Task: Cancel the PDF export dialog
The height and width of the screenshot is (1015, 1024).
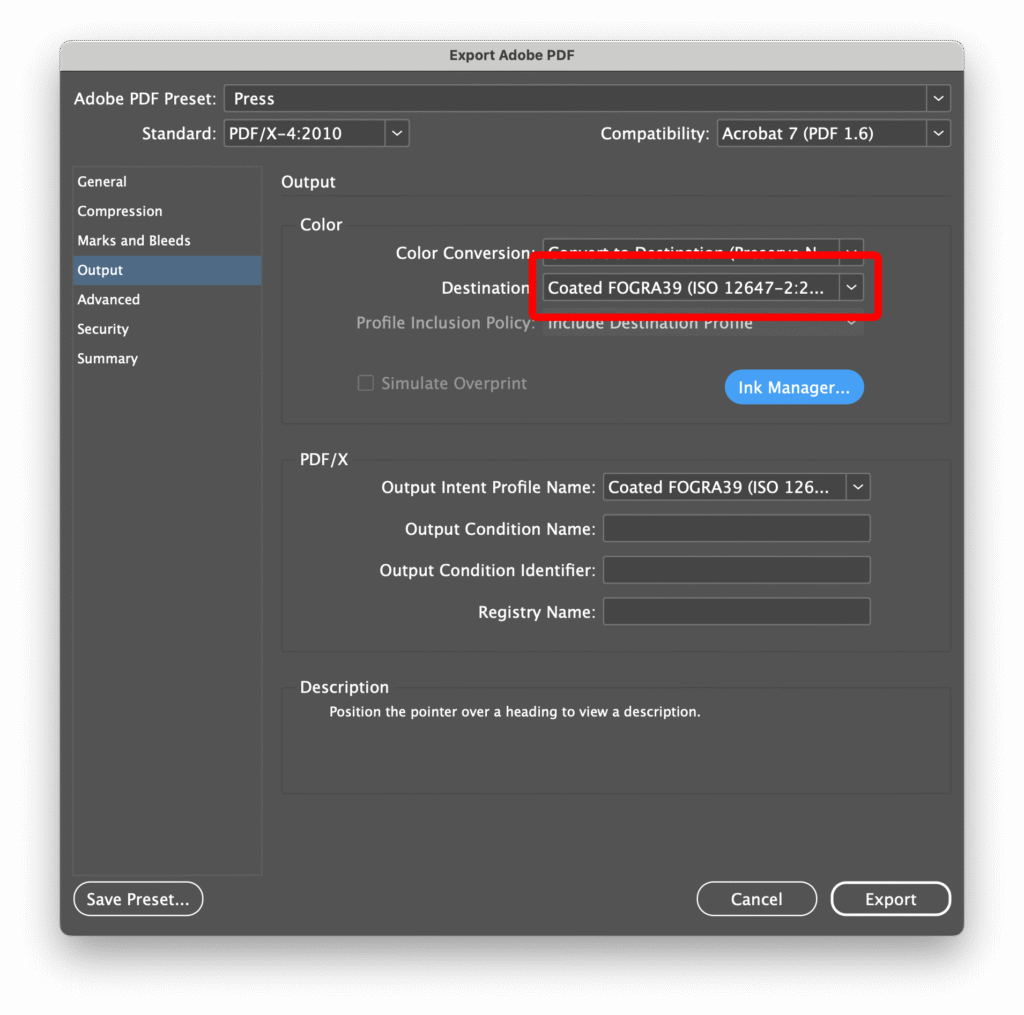Action: click(756, 899)
